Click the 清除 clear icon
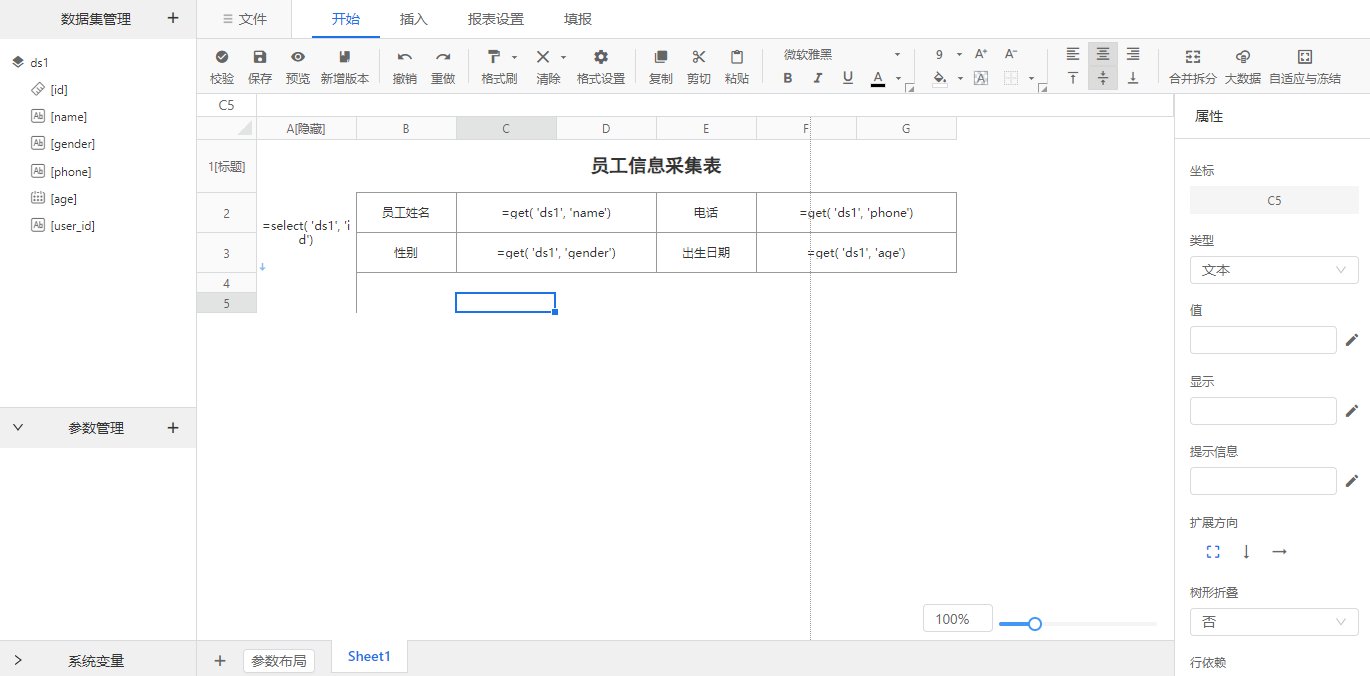Image resolution: width=1370 pixels, height=676 pixels. coord(543,57)
